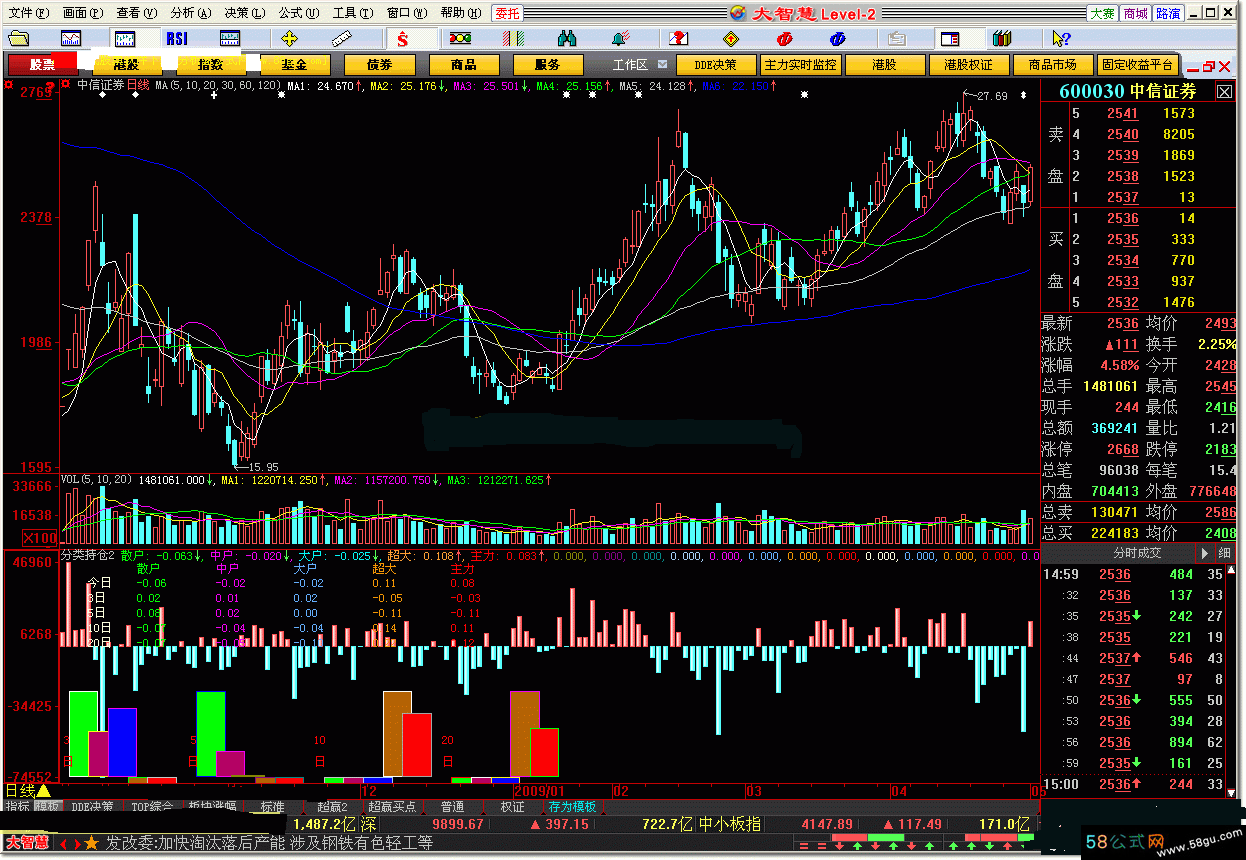Click the arrow expander next to 分时成交
The width and height of the screenshot is (1246, 860).
click(x=1204, y=553)
